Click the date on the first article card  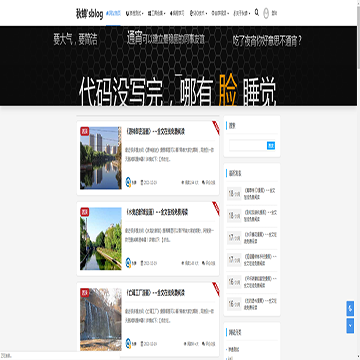click(x=149, y=183)
